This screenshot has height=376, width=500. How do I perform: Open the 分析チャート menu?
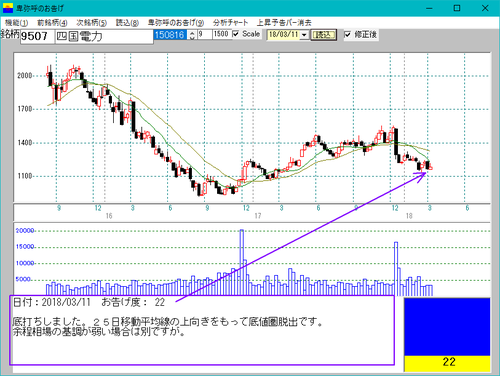coord(231,23)
